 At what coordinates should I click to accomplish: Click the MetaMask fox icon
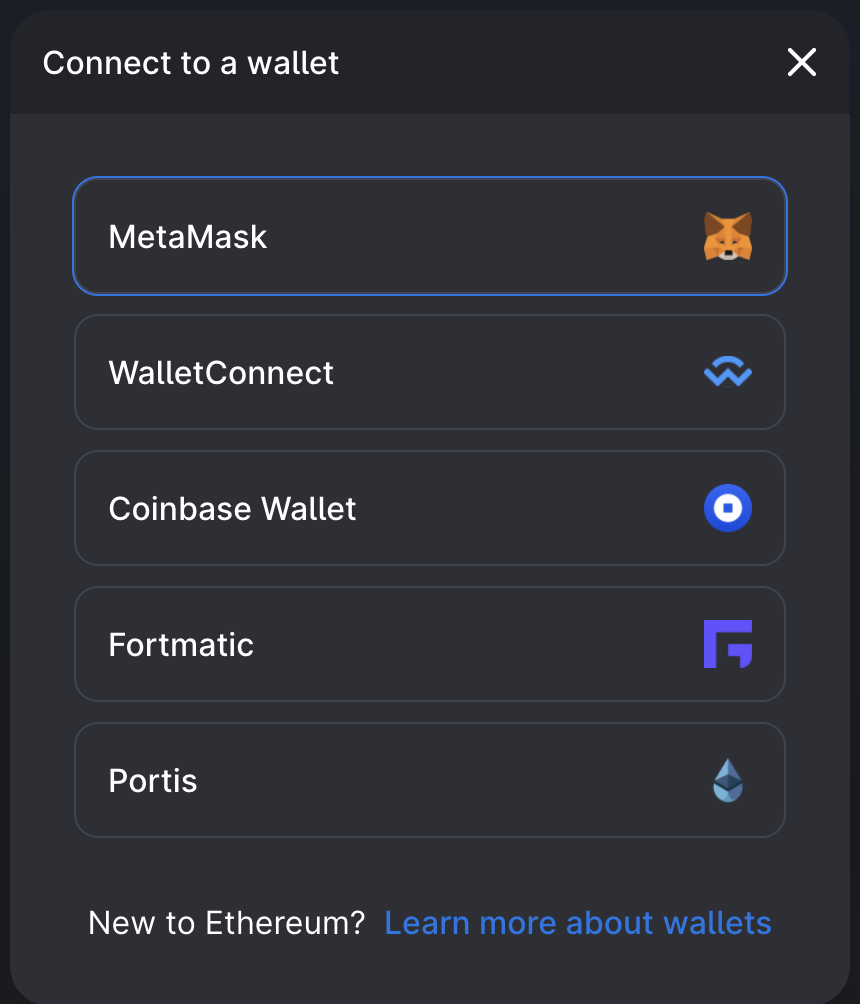[728, 236]
